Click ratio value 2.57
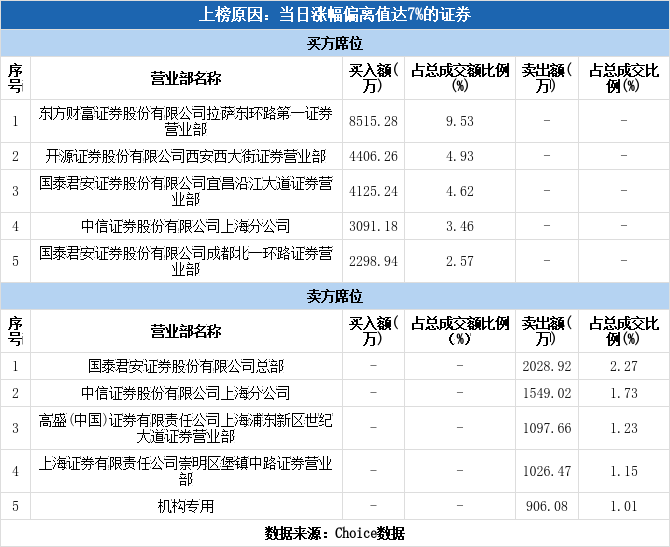The height and width of the screenshot is (547, 670). pos(460,262)
